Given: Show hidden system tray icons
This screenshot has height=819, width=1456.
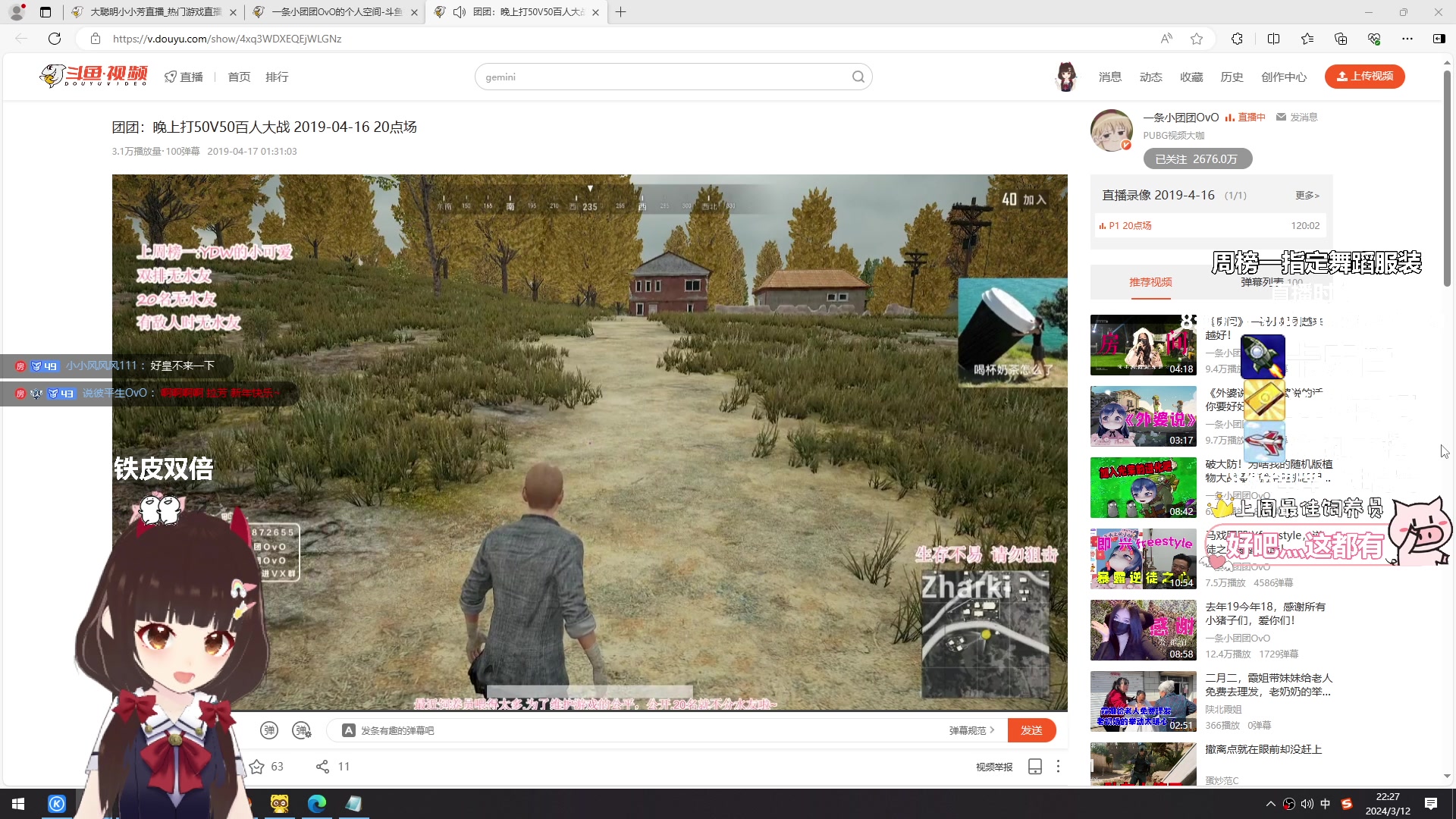Looking at the screenshot, I should click(1270, 804).
